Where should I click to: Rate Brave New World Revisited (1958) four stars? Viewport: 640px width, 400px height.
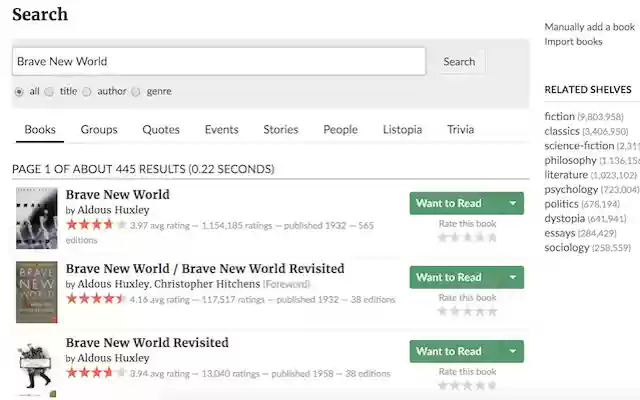pyautogui.click(x=480, y=385)
